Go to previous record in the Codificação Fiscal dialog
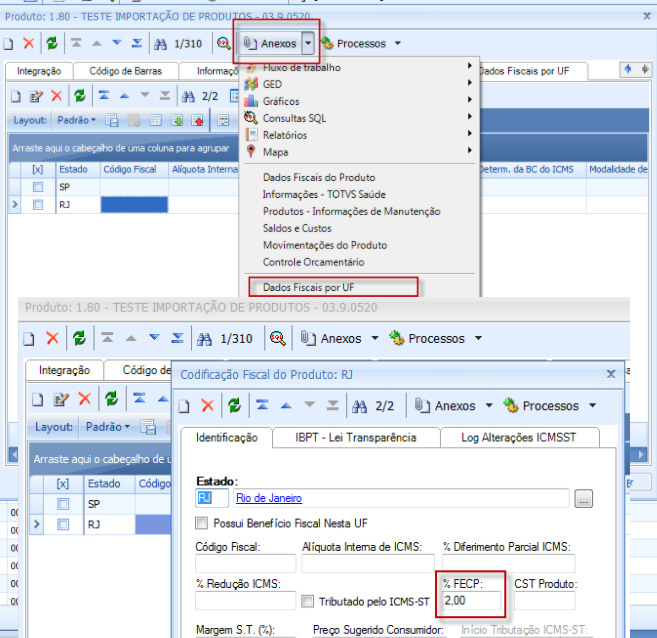 (286, 405)
